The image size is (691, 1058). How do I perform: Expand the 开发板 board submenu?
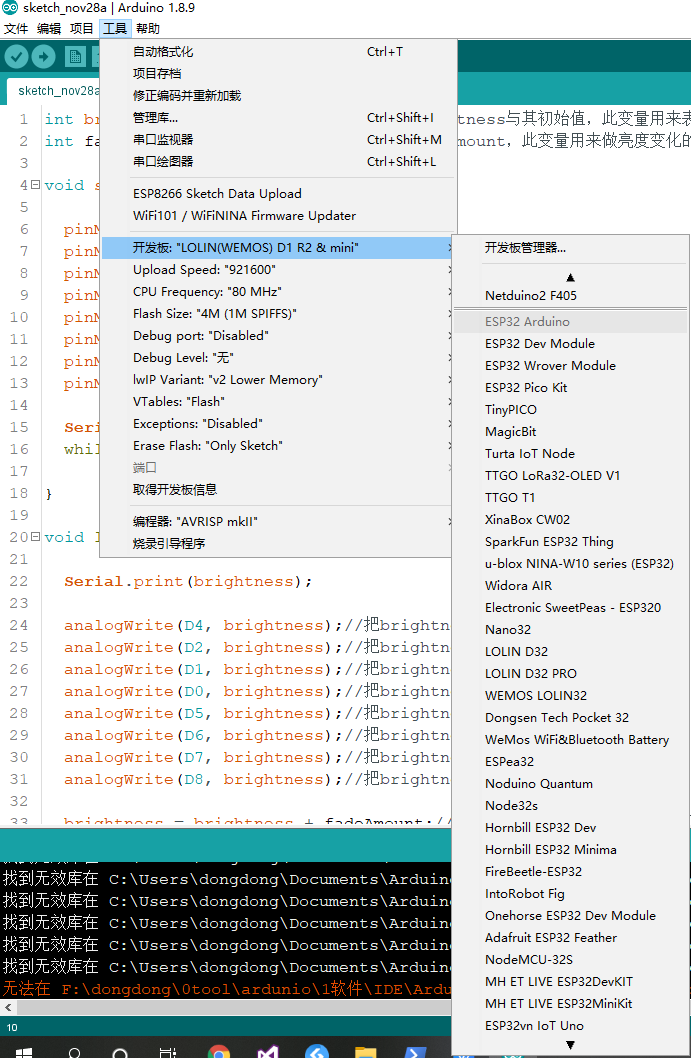278,248
